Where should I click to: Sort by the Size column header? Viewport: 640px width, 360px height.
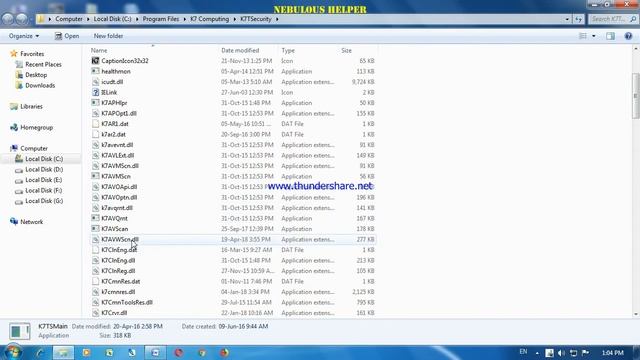tap(346, 50)
